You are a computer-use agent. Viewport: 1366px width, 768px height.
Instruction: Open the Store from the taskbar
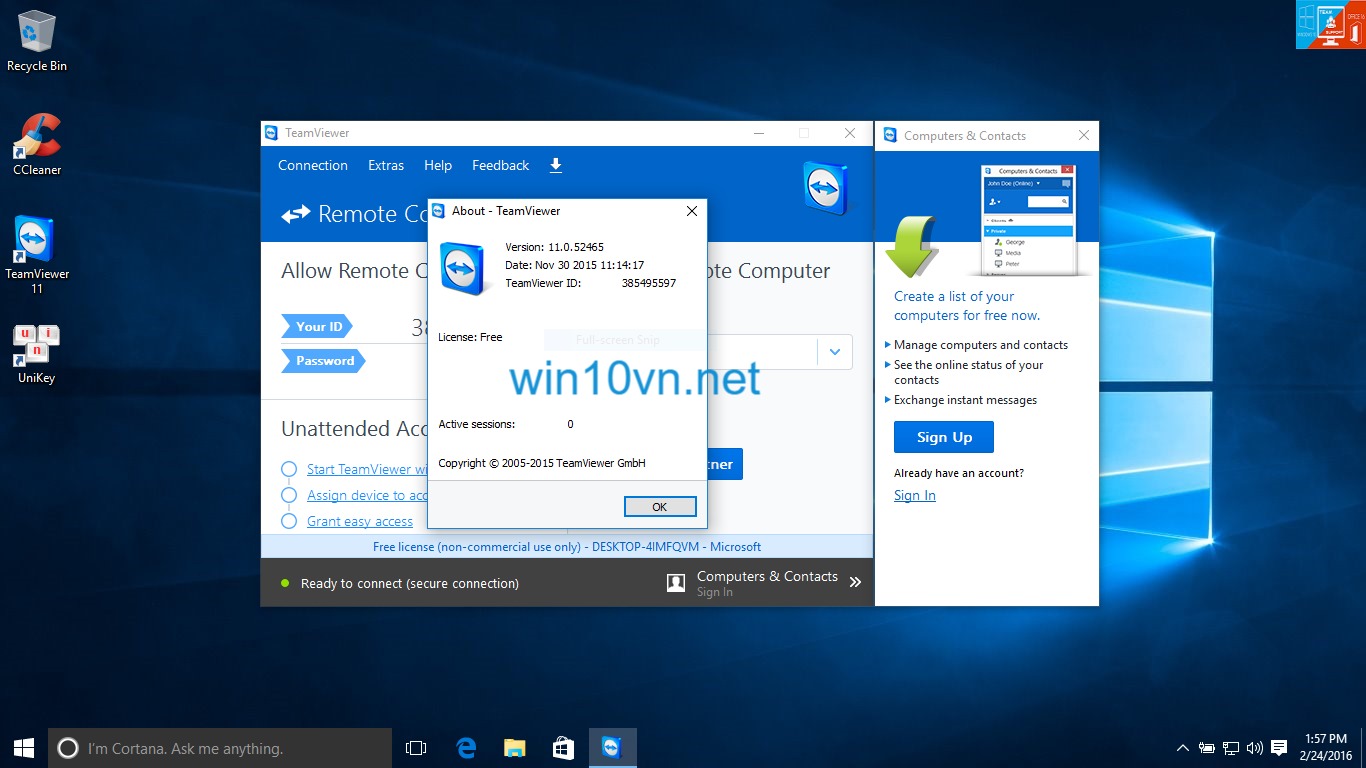click(563, 748)
